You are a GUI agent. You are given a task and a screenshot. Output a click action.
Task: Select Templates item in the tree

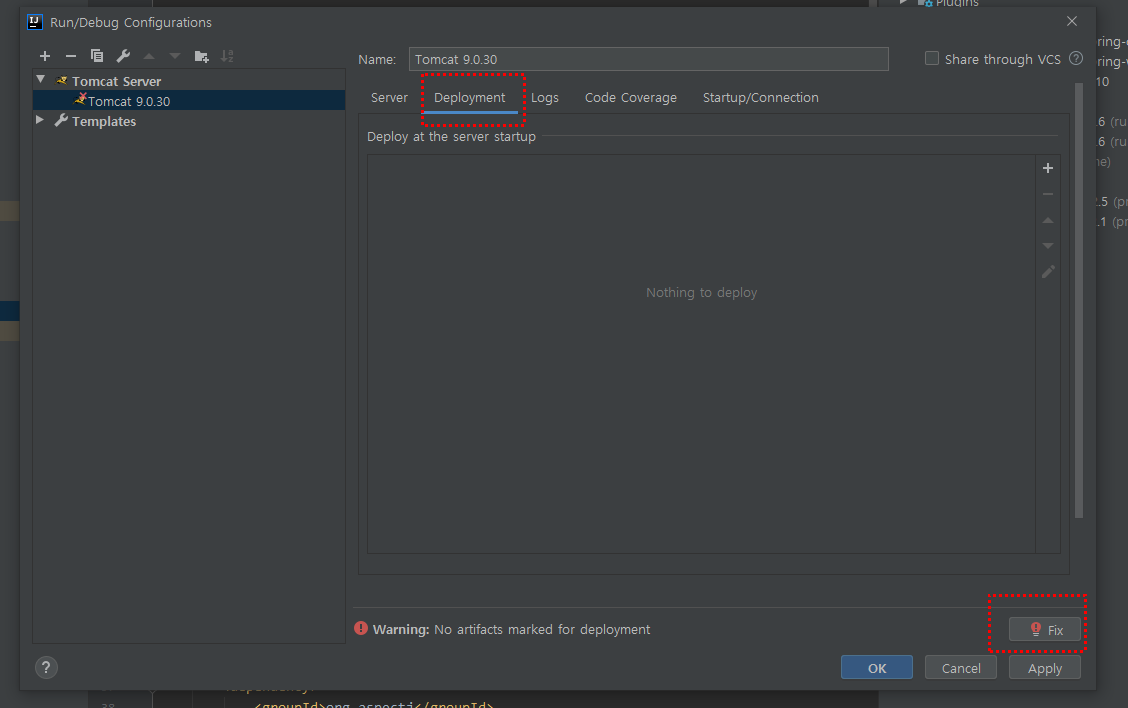[104, 122]
